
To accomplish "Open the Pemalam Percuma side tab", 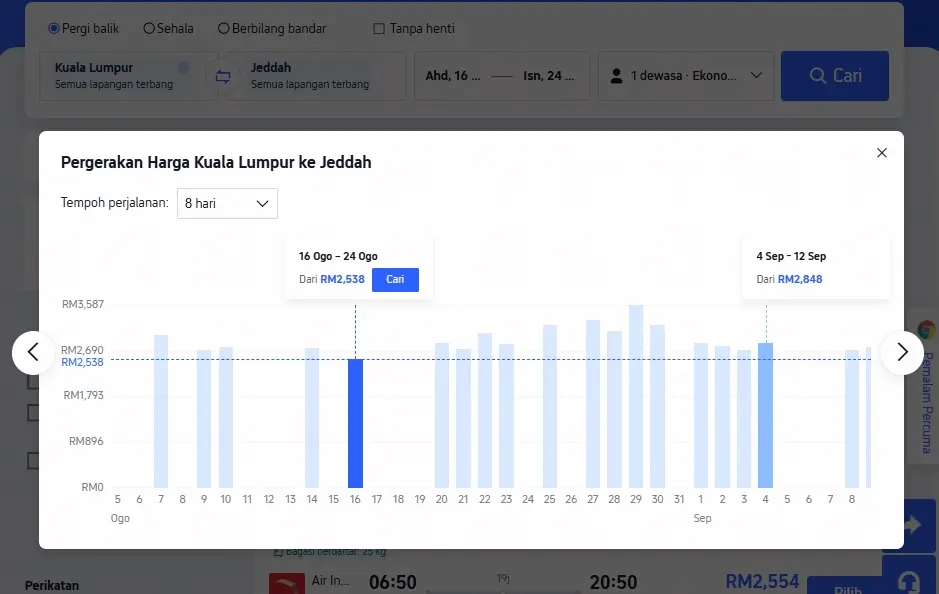I will (926, 402).
